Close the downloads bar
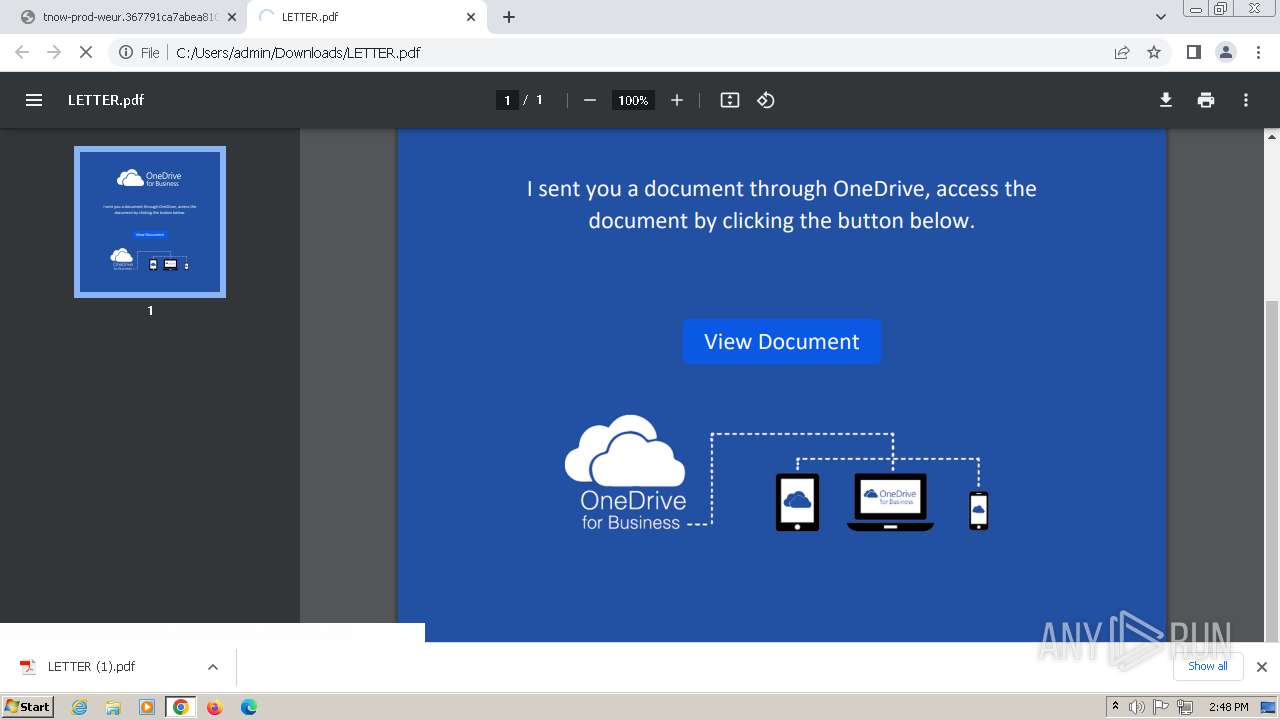Image resolution: width=1280 pixels, height=720 pixels. [1262, 667]
